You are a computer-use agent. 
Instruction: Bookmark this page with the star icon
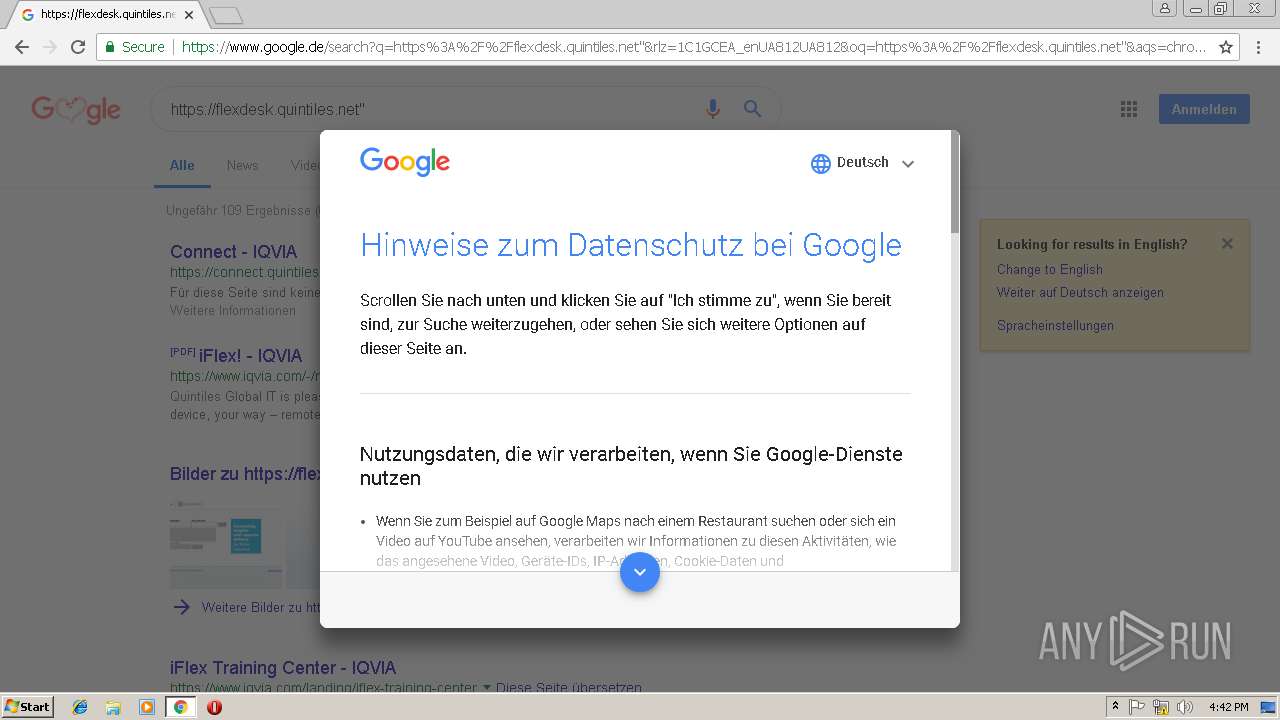click(x=1226, y=47)
